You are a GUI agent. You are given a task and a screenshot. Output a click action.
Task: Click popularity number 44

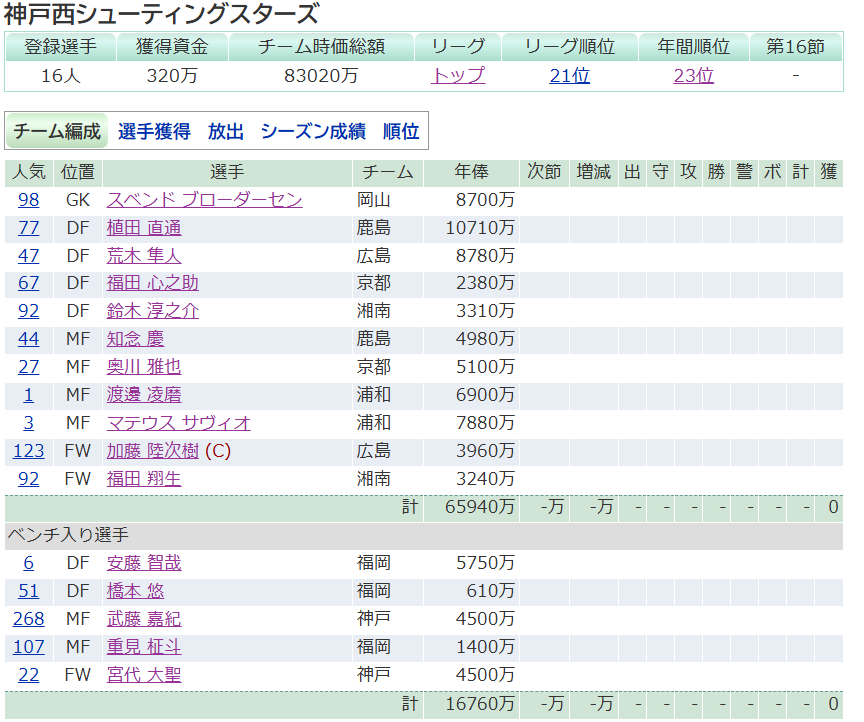coord(29,338)
